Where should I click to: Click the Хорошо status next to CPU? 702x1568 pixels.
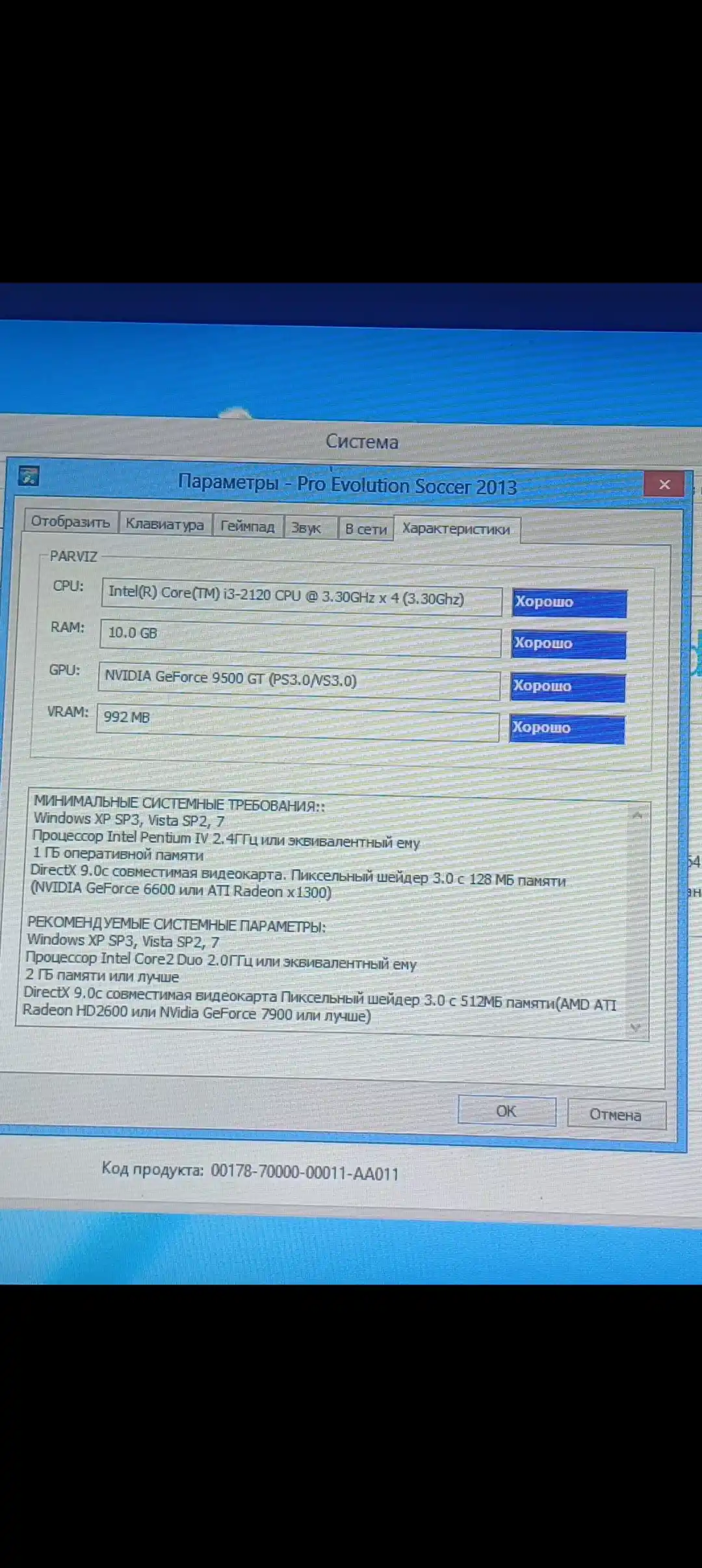[569, 603]
